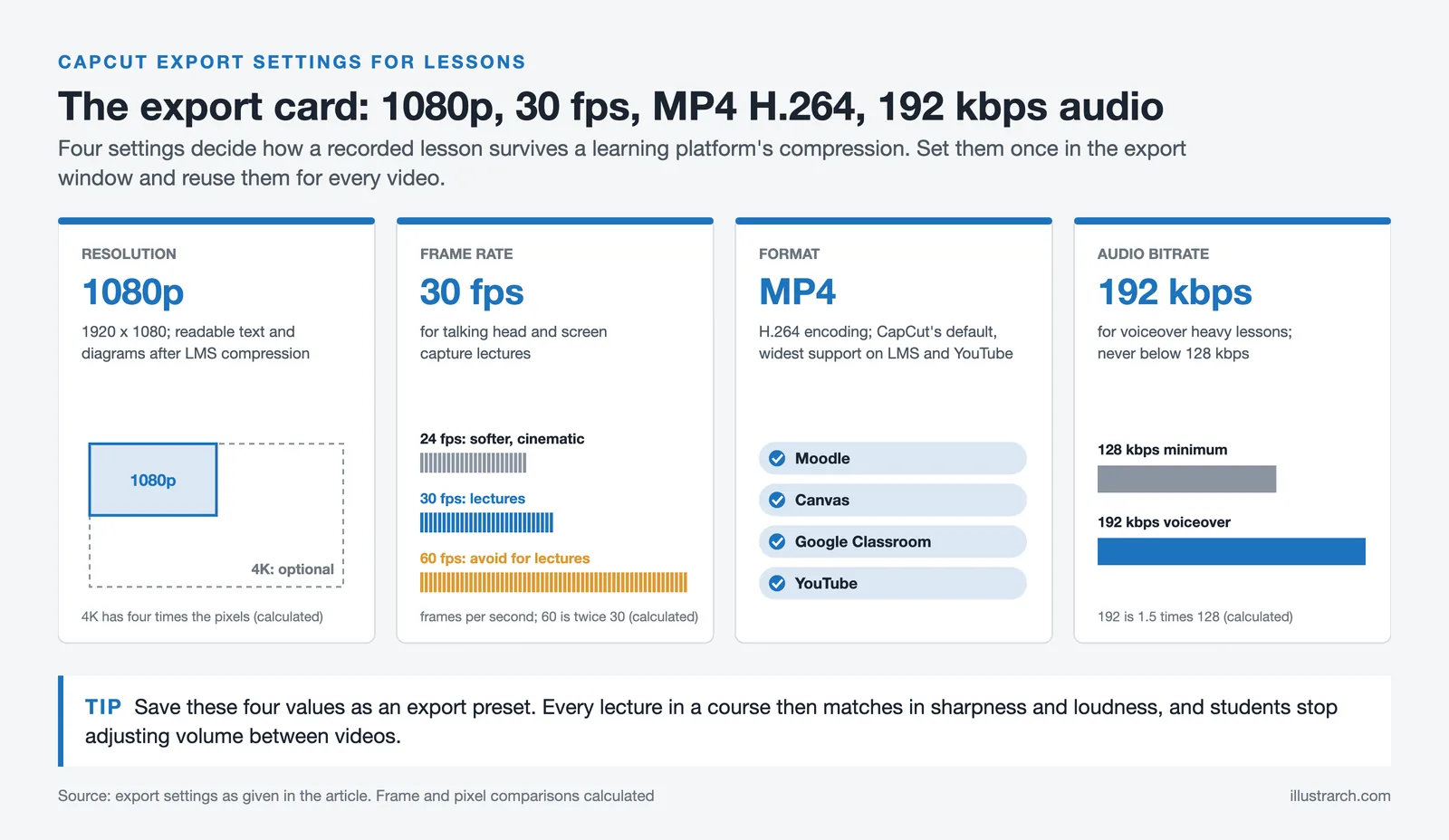Click '192 is 1.5 times 128' note
This screenshot has width=1449, height=840.
click(x=1195, y=616)
